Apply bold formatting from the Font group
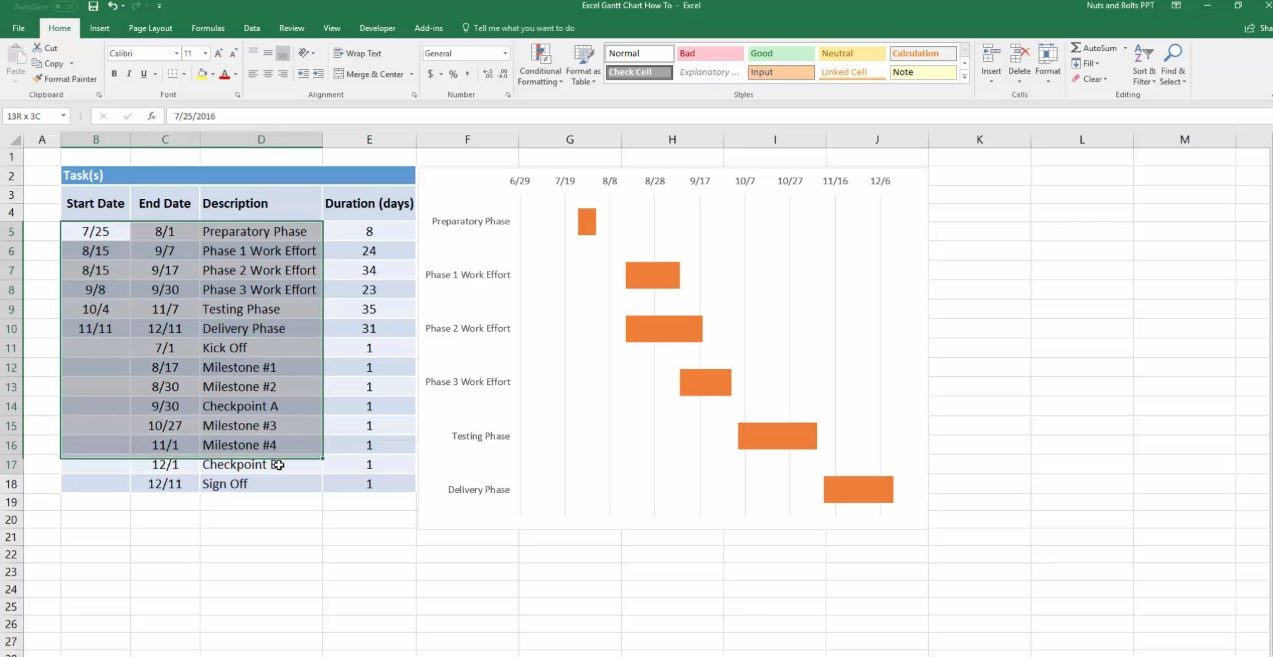This screenshot has width=1273, height=657. click(x=113, y=74)
